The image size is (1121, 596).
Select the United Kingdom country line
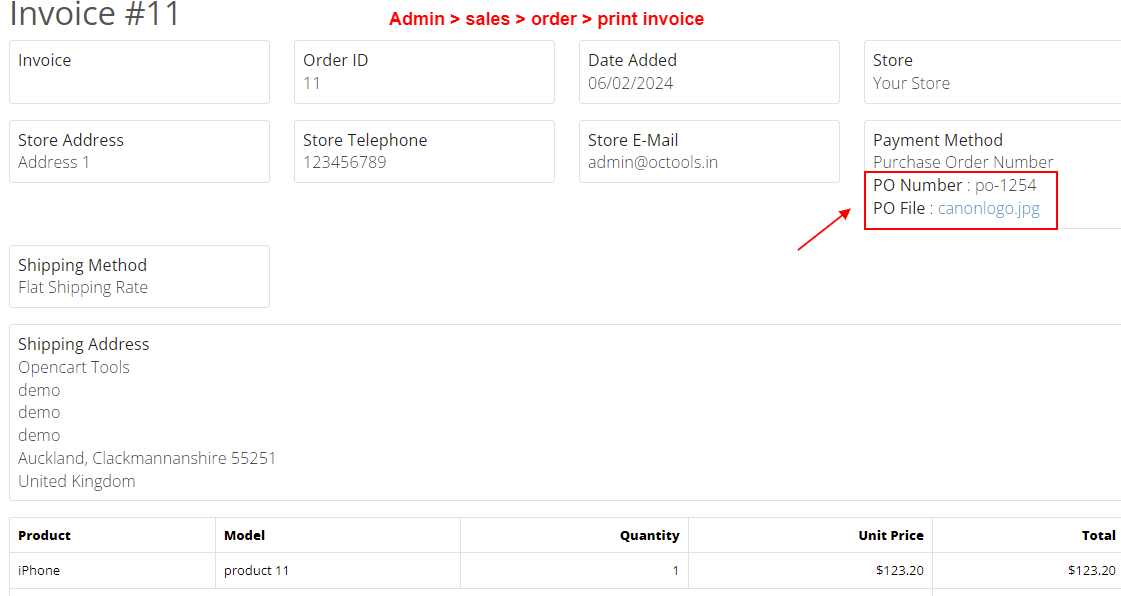point(76,482)
